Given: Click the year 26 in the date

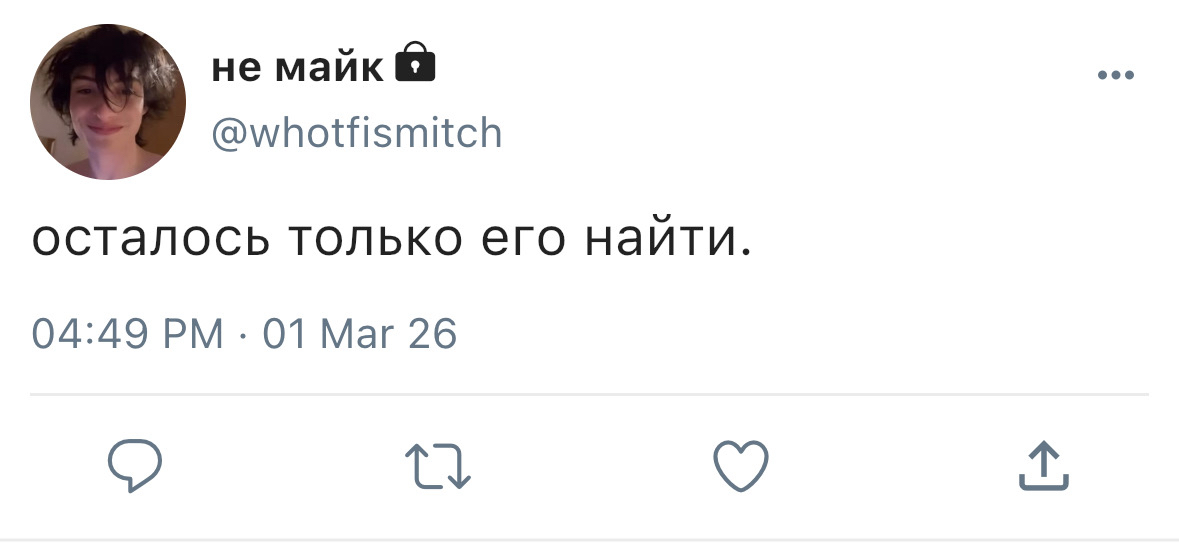Looking at the screenshot, I should tap(433, 334).
